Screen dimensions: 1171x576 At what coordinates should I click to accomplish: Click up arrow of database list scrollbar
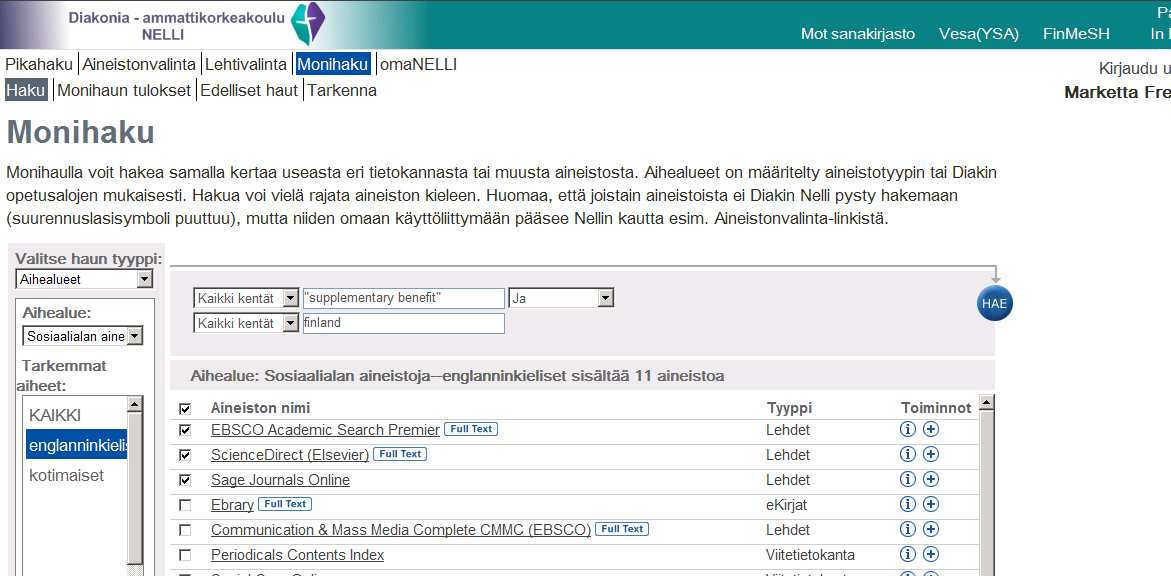click(987, 403)
